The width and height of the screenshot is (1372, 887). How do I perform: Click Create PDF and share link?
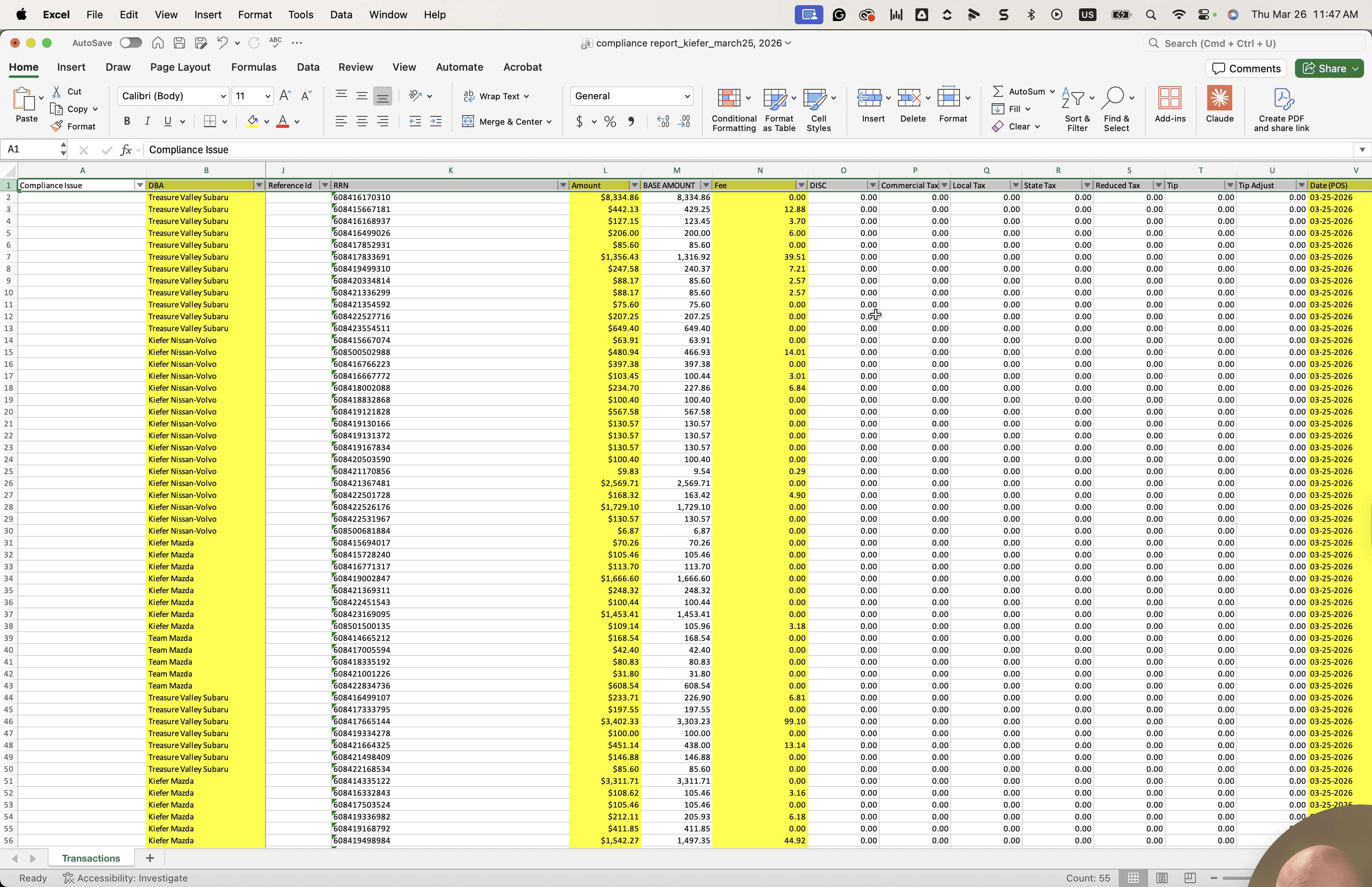(x=1281, y=110)
